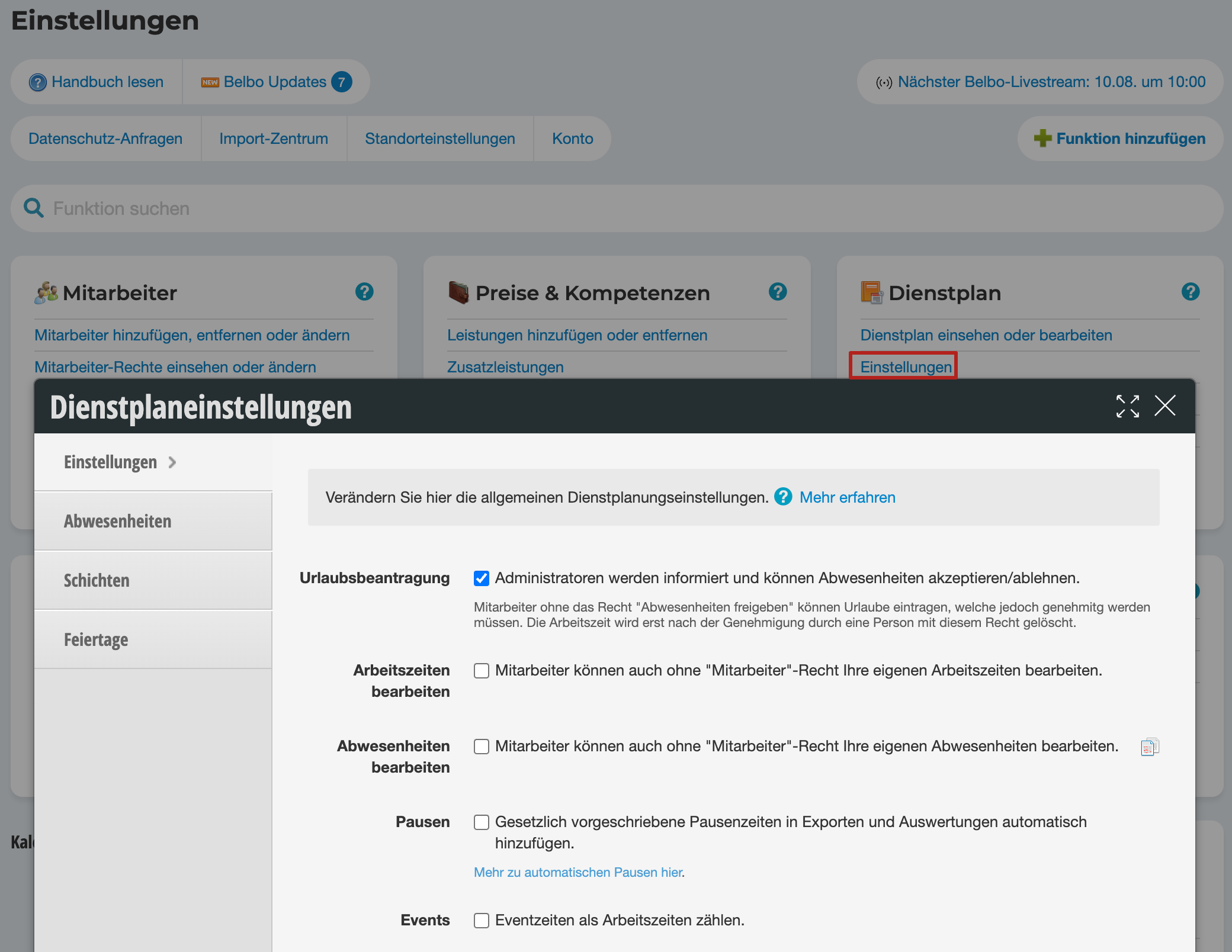Enable the automatic Pausen checkbox
The image size is (1232, 952).
point(482,822)
